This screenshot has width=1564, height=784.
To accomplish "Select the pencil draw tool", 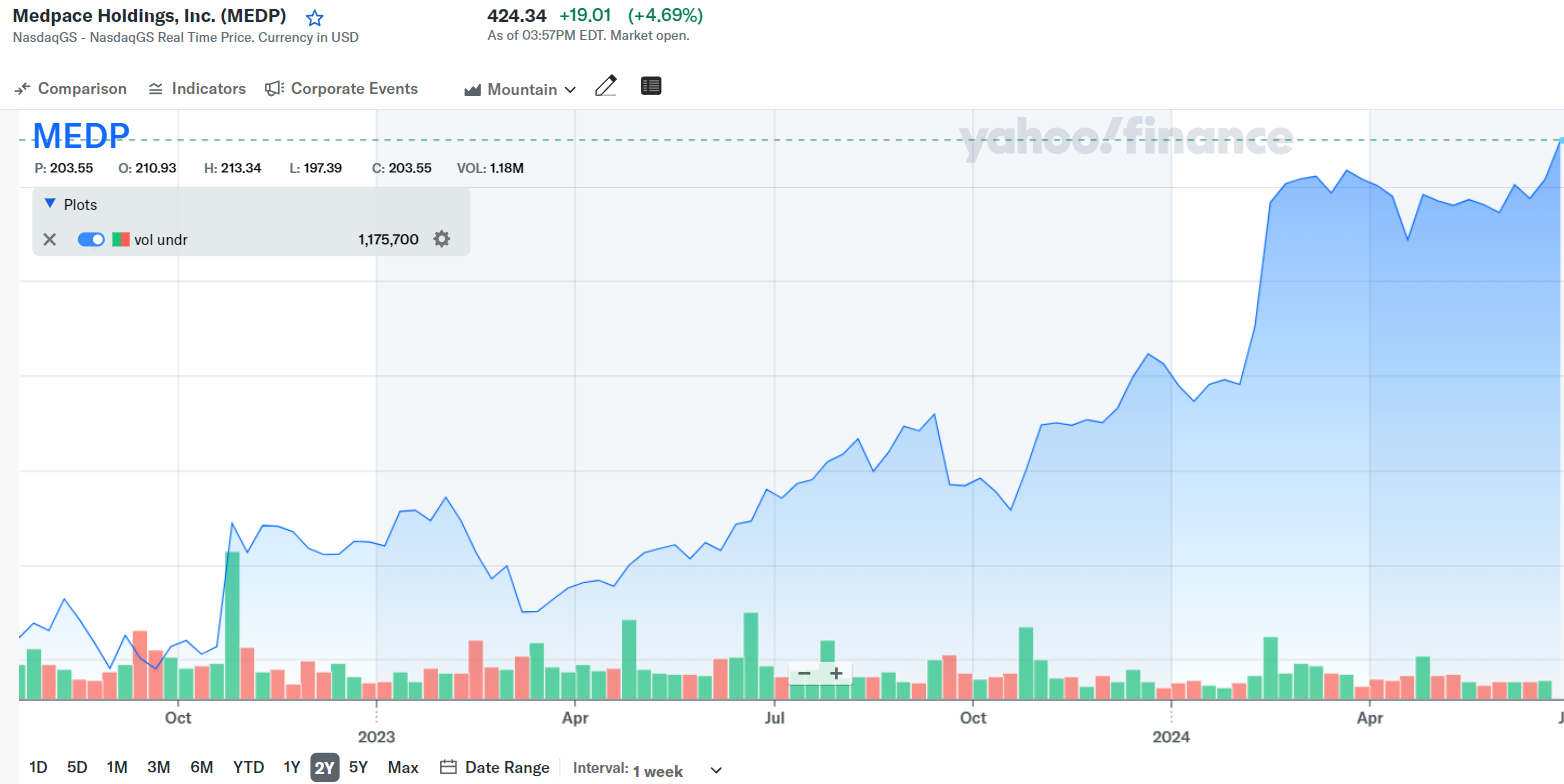I will click(605, 87).
